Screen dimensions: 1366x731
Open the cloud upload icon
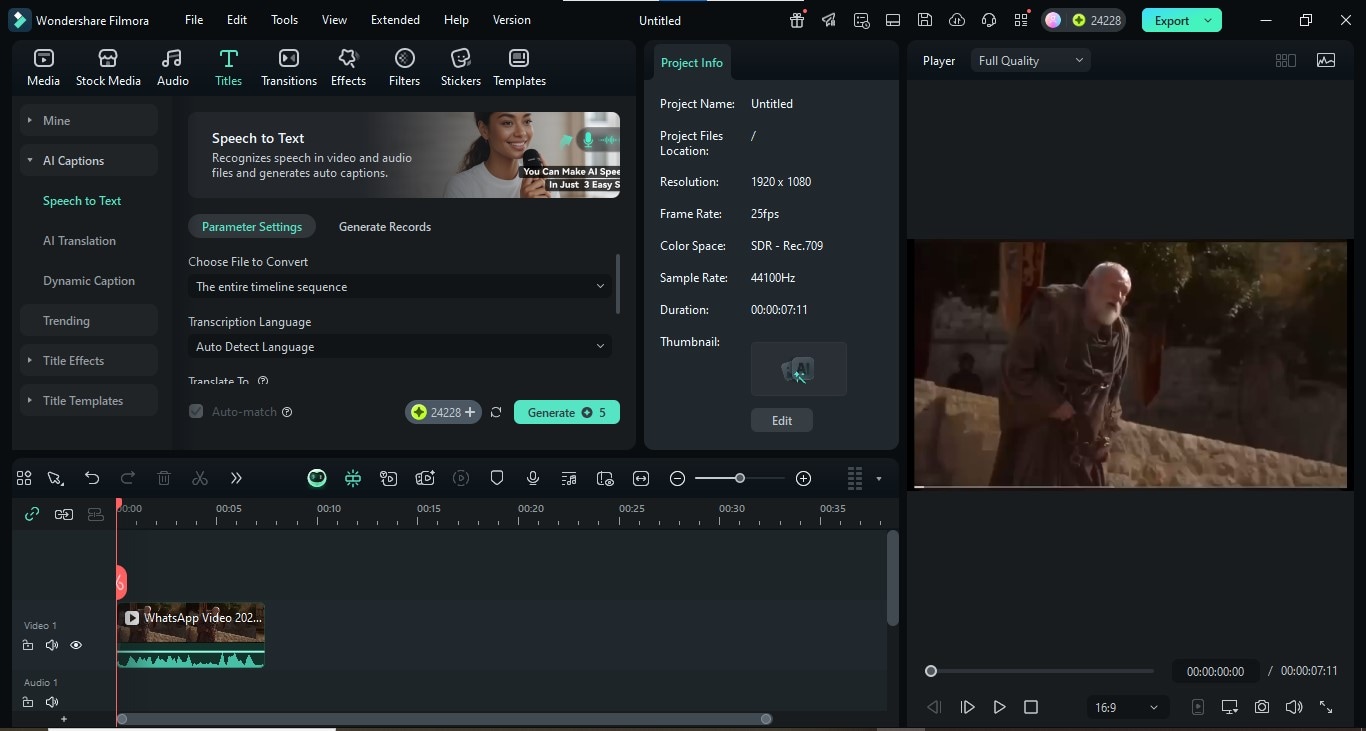(x=957, y=20)
